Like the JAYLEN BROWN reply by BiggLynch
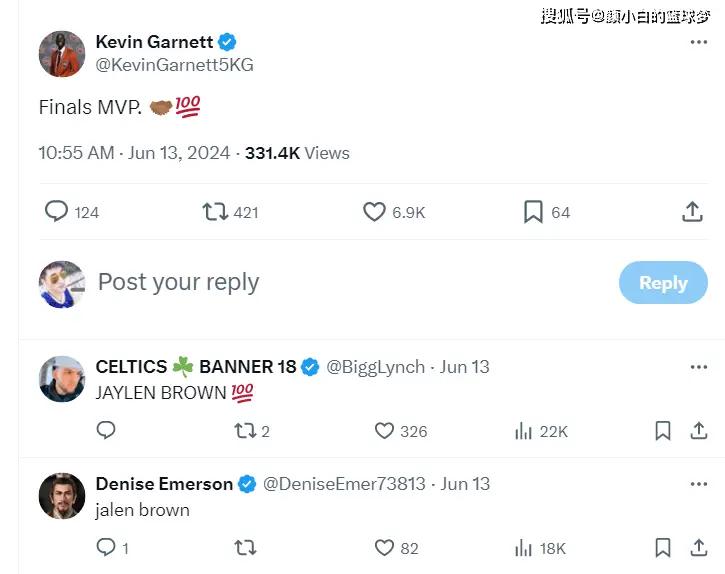Screen dimensions: 725x574 [384, 431]
